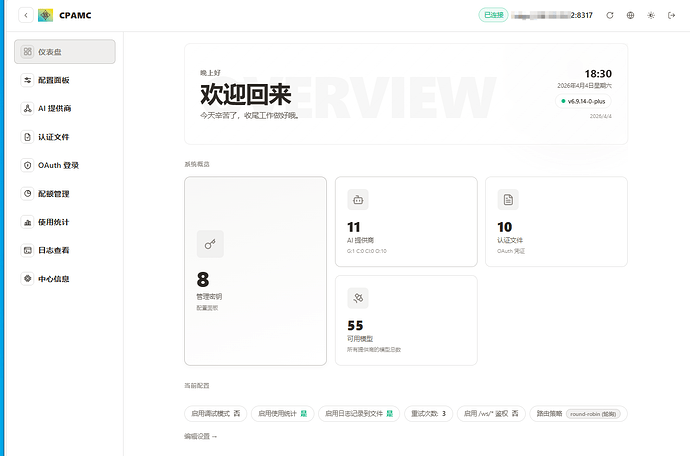Click the document icon on 认证文件 card

[508, 200]
